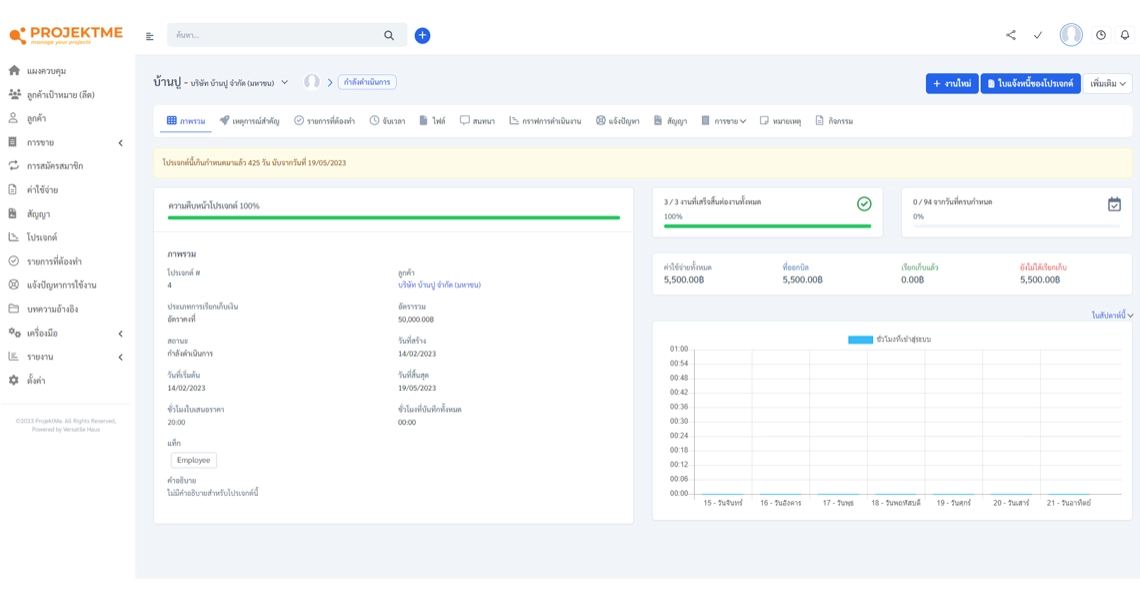The height and width of the screenshot is (597, 1140).
Task: Collapse sidebar with the menu toggle icon
Action: 150,36
